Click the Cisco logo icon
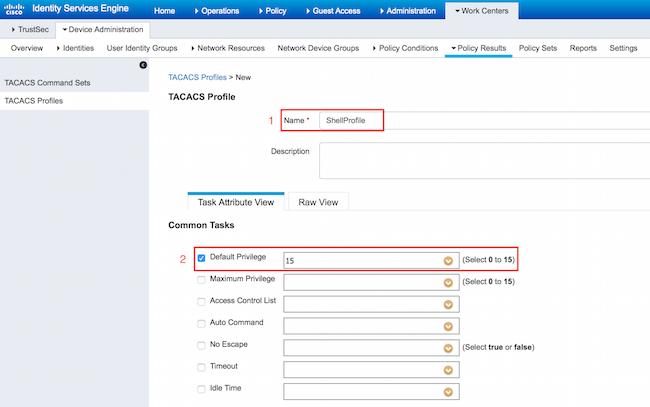The image size is (650, 407). click(x=14, y=9)
